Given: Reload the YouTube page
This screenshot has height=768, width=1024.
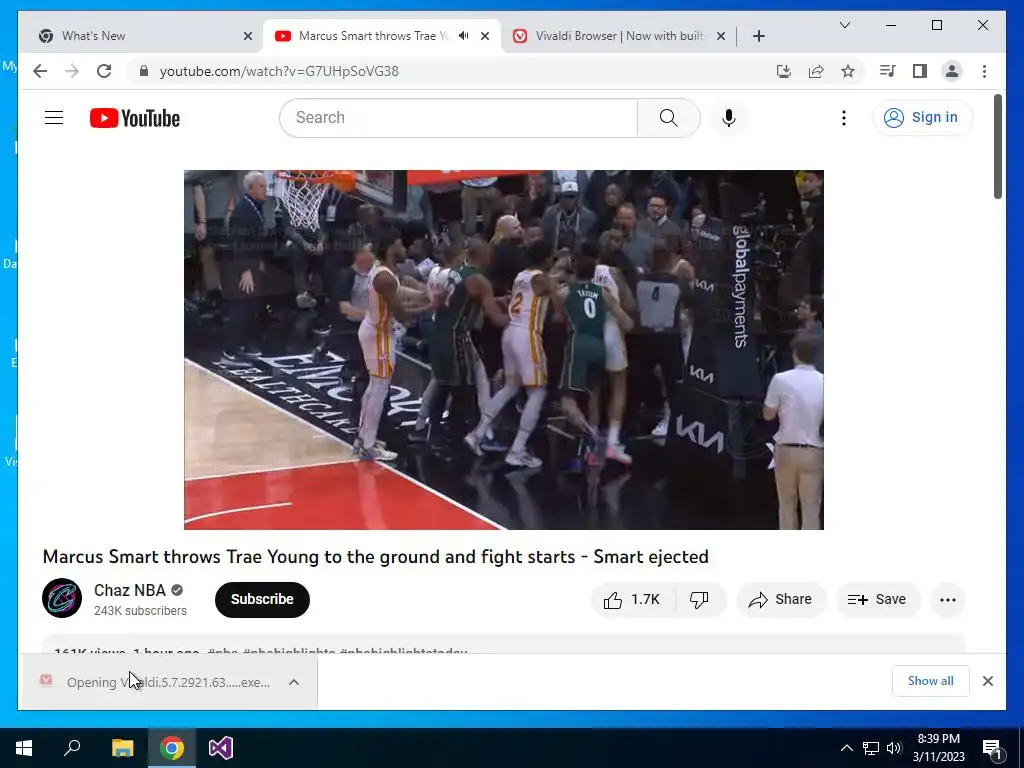Looking at the screenshot, I should 104,71.
